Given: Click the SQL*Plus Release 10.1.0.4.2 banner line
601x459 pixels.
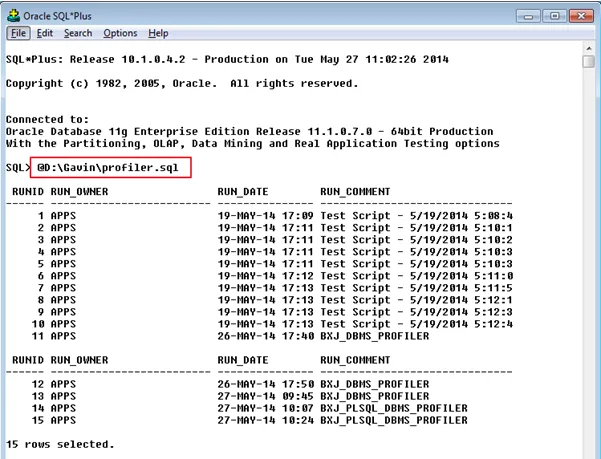Looking at the screenshot, I should [227, 60].
